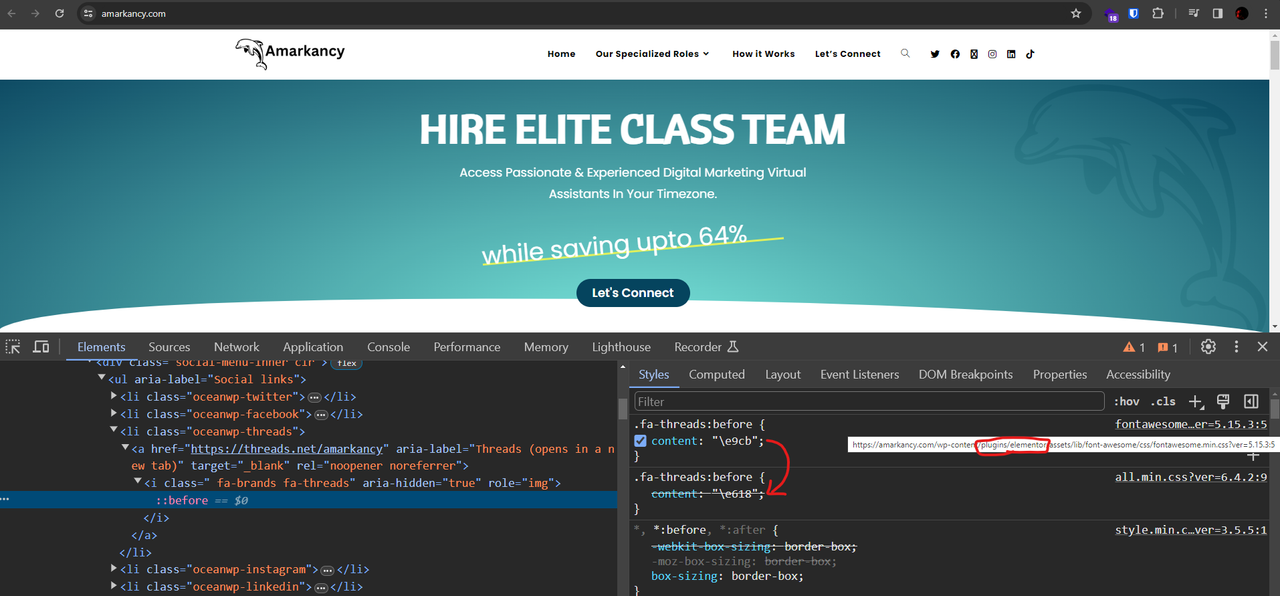This screenshot has height=596, width=1280.
Task: Open the Facebook icon in site header
Action: tap(955, 54)
